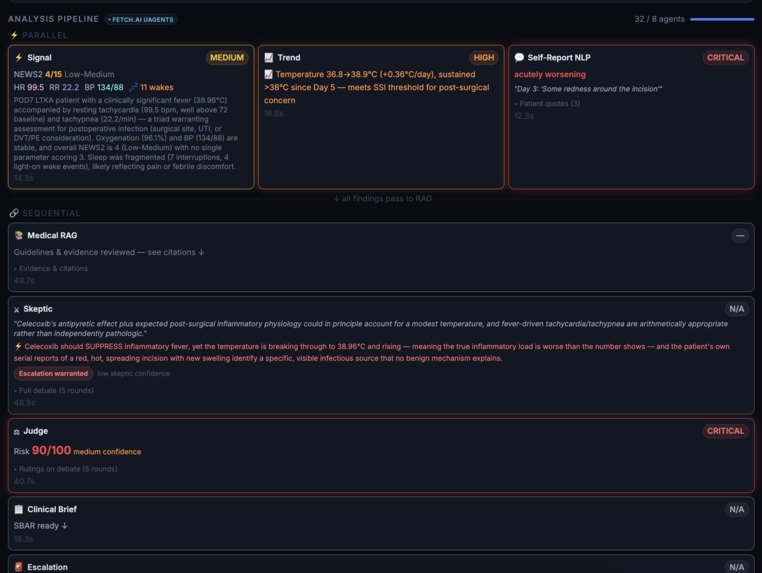Click the Clinical Brief clipboard icon
Screen dimensions: 762x573
(x=18, y=509)
